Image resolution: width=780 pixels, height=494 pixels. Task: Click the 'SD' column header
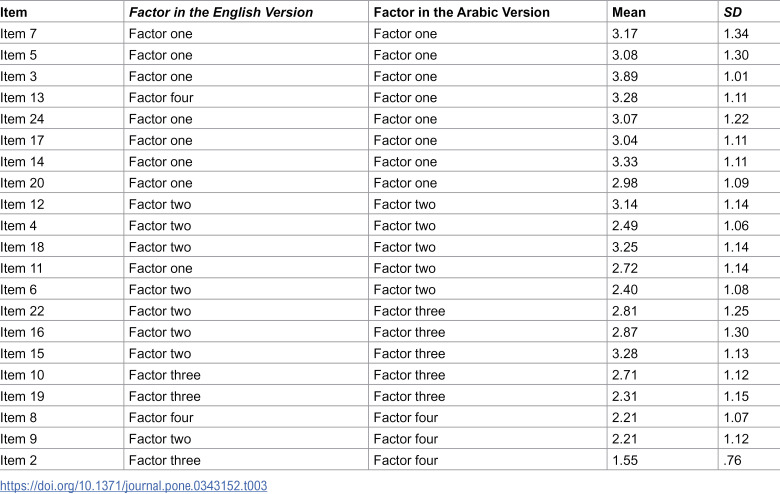[733, 12]
